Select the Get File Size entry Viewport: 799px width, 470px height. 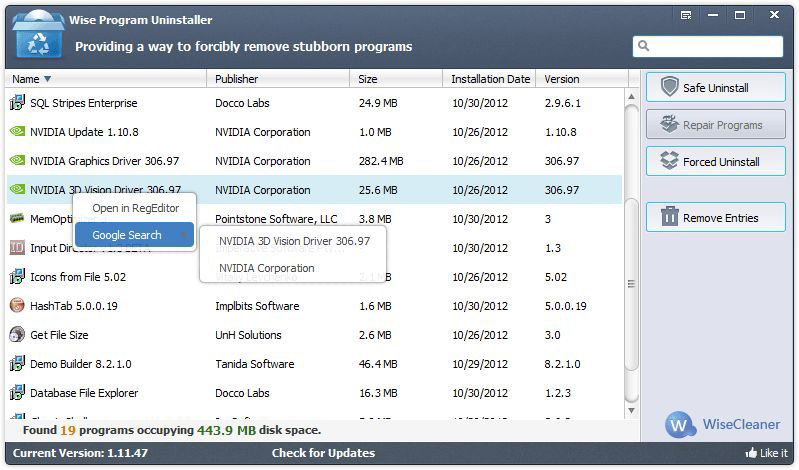tap(59, 335)
